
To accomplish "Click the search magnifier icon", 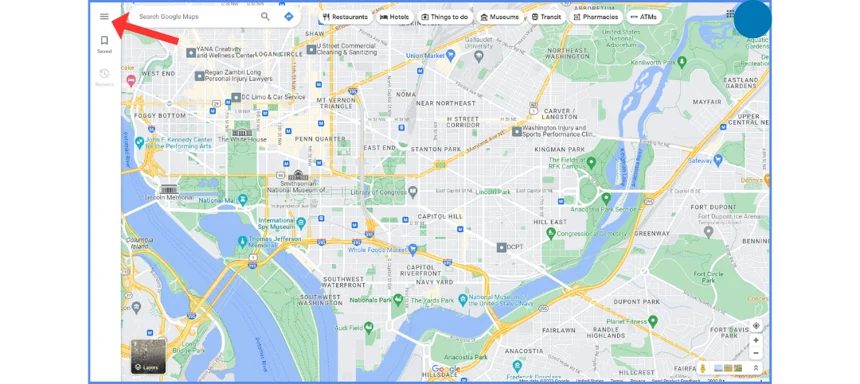I will coord(265,16).
